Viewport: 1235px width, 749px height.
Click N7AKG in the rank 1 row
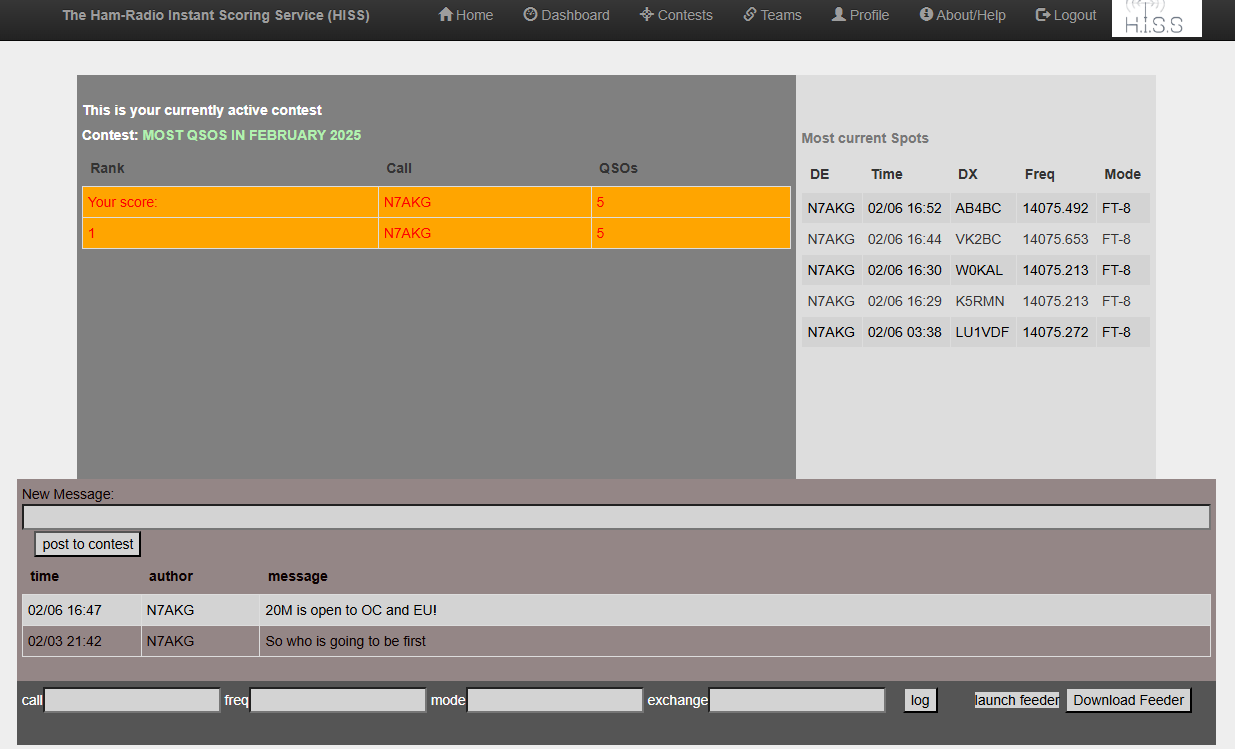[x=408, y=233]
